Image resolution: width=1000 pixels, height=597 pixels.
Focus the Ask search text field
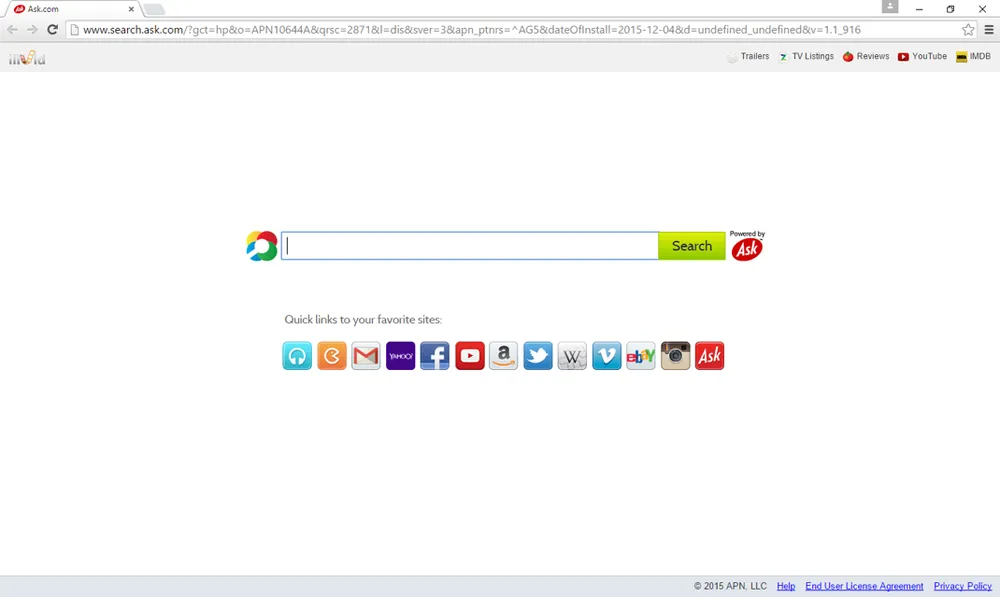pyautogui.click(x=469, y=246)
